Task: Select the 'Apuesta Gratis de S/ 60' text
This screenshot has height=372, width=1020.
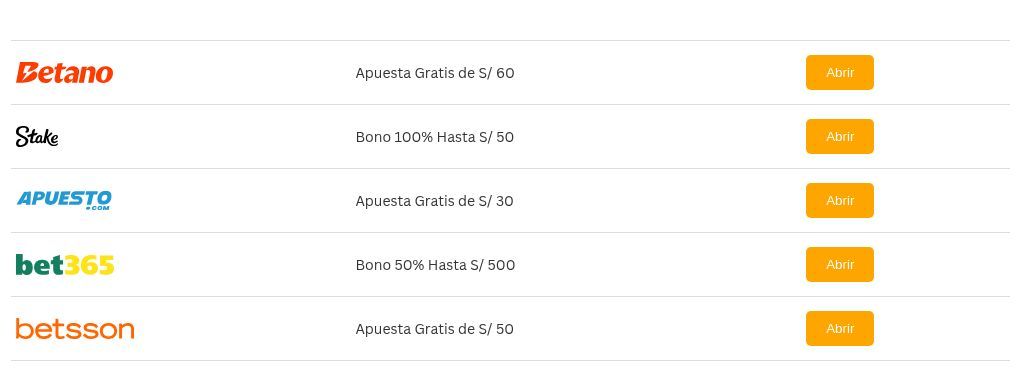Action: [x=435, y=73]
